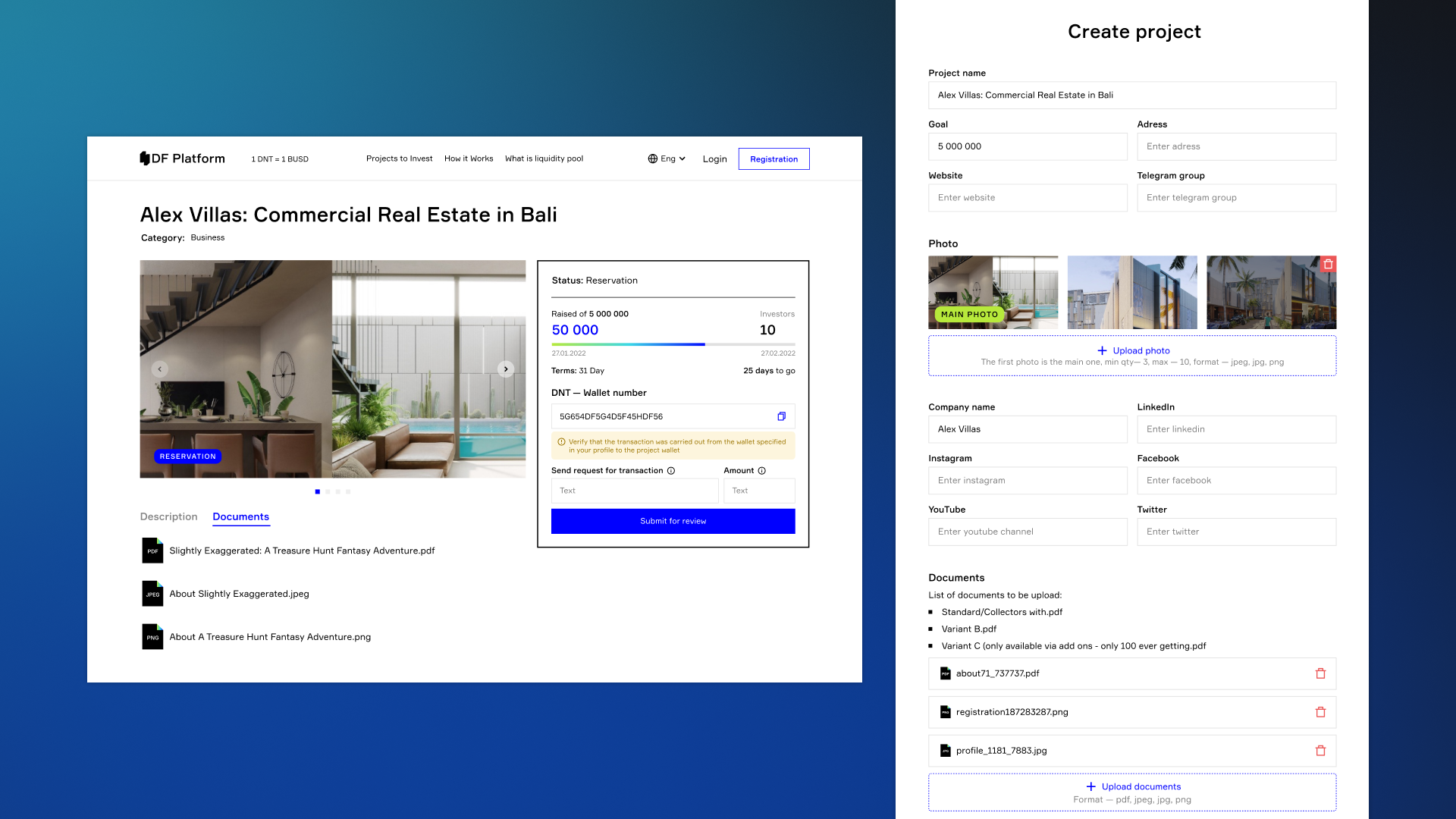The width and height of the screenshot is (1456, 819).
Task: Delete the third photo via trash icon
Action: tap(1329, 265)
